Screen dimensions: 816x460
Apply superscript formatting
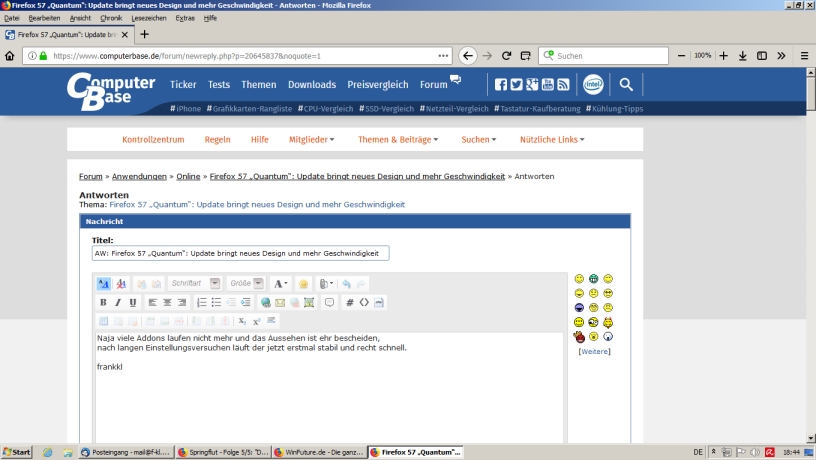(257, 321)
